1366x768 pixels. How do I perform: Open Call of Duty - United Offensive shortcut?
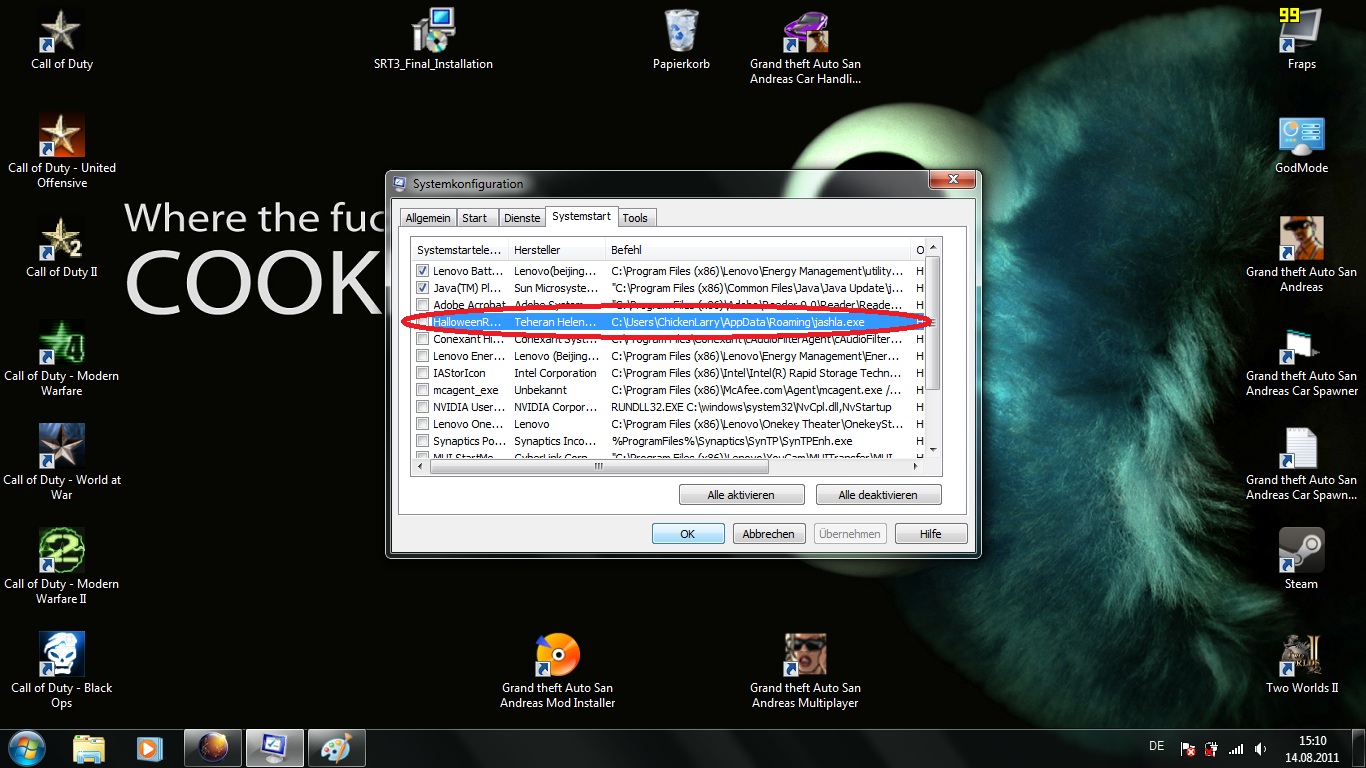62,151
